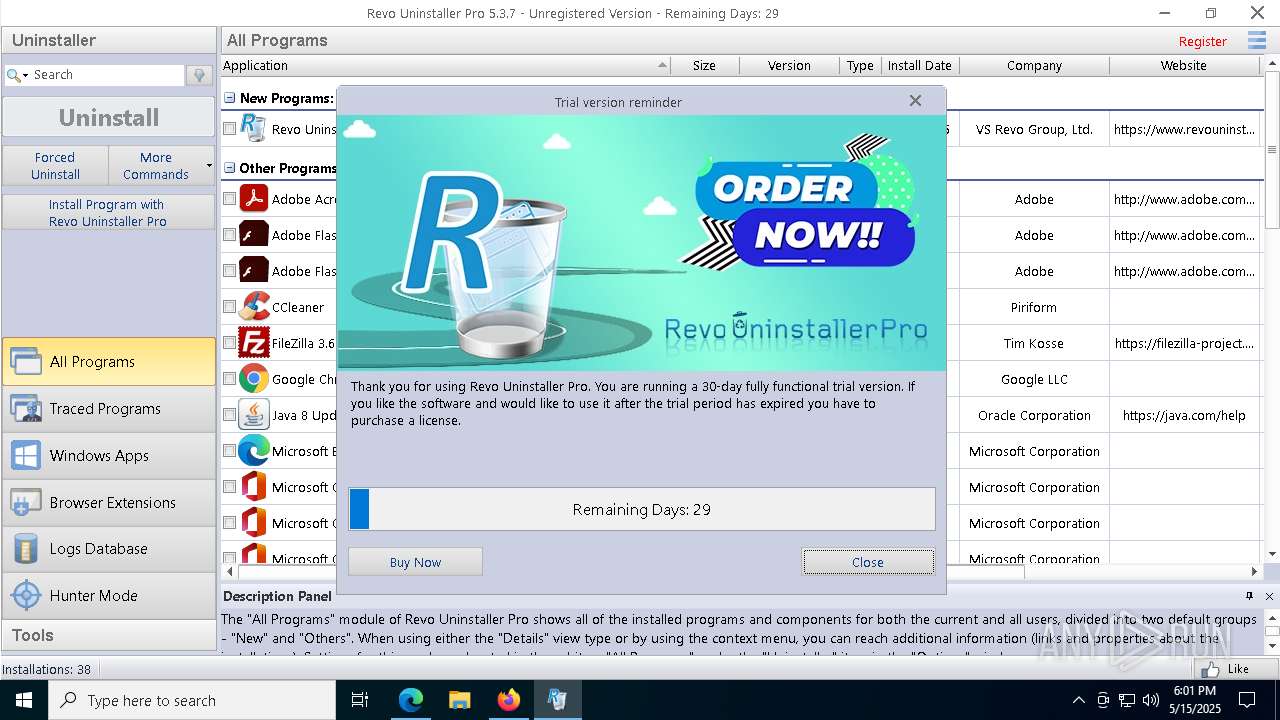Collapse the Other Programs group
Screen dimensions: 1280x720
(x=230, y=168)
